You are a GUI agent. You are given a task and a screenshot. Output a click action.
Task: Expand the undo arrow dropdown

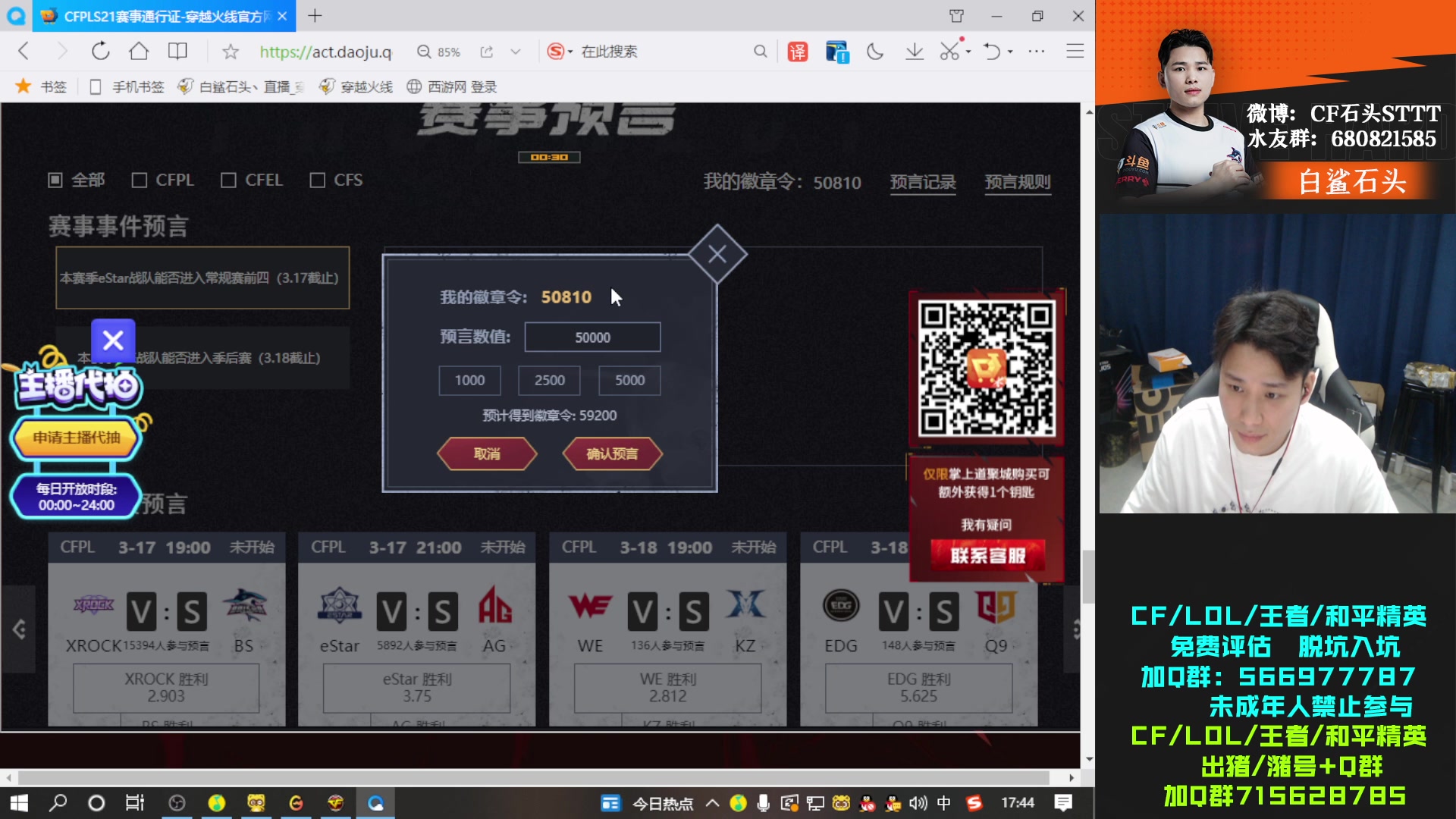(x=1010, y=52)
